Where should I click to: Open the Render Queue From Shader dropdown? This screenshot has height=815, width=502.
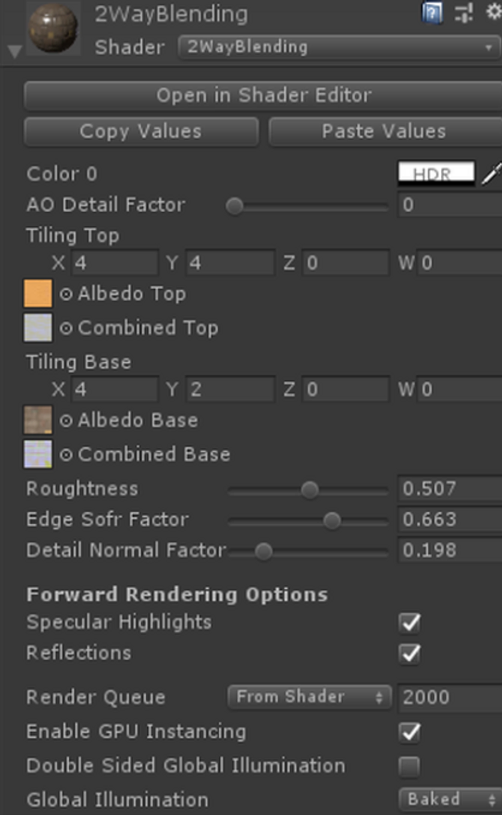[309, 697]
